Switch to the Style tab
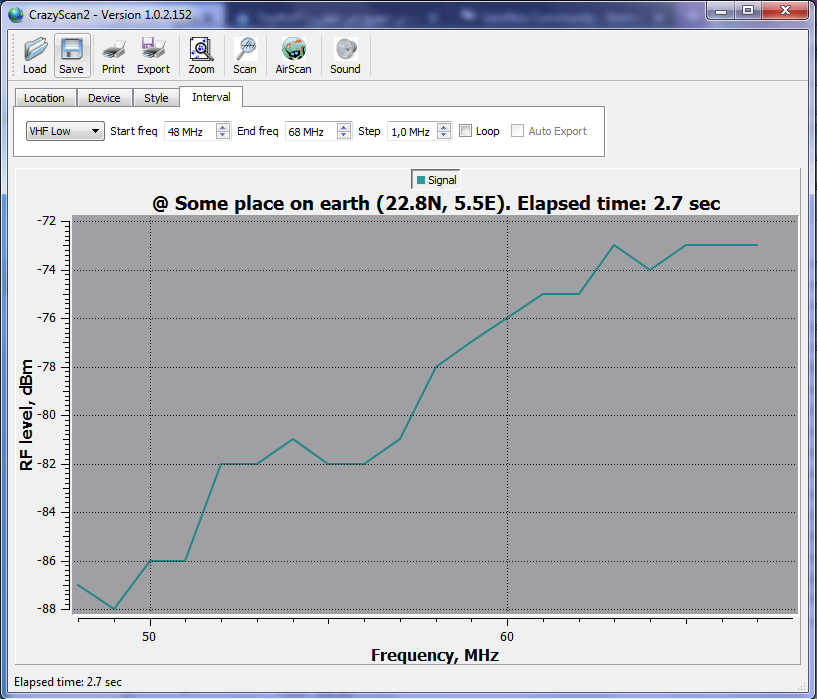817x699 pixels. tap(156, 98)
